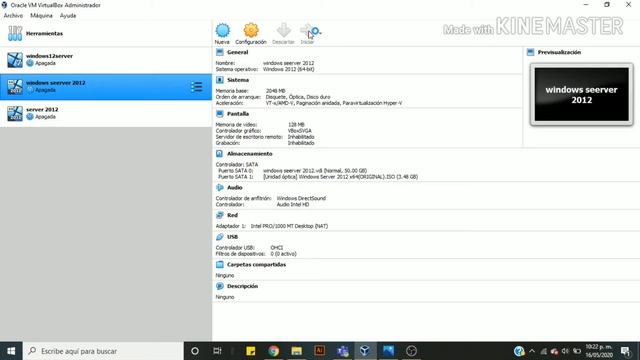Screen dimensions: 640x360
Task: Open machine tools menu for windows seerver 2012
Action: (196, 87)
